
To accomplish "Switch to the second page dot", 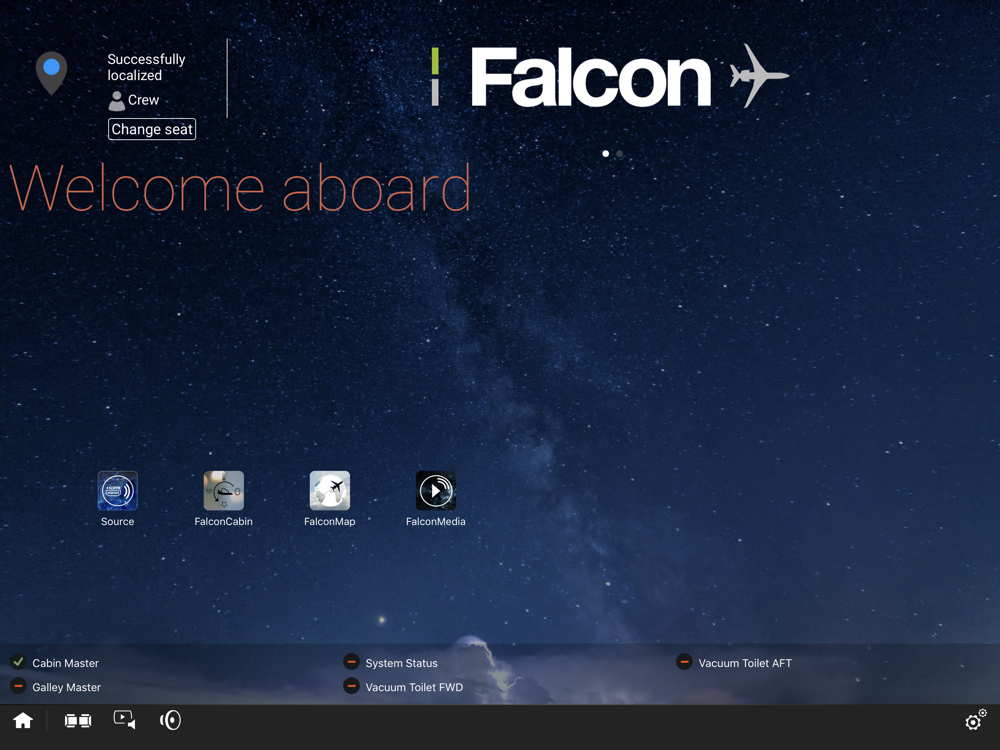I will tap(619, 154).
